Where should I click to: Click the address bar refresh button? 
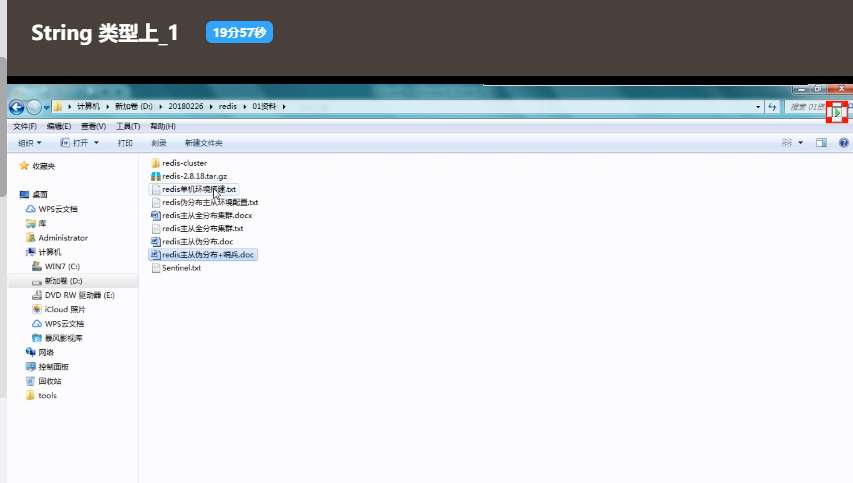[x=772, y=107]
